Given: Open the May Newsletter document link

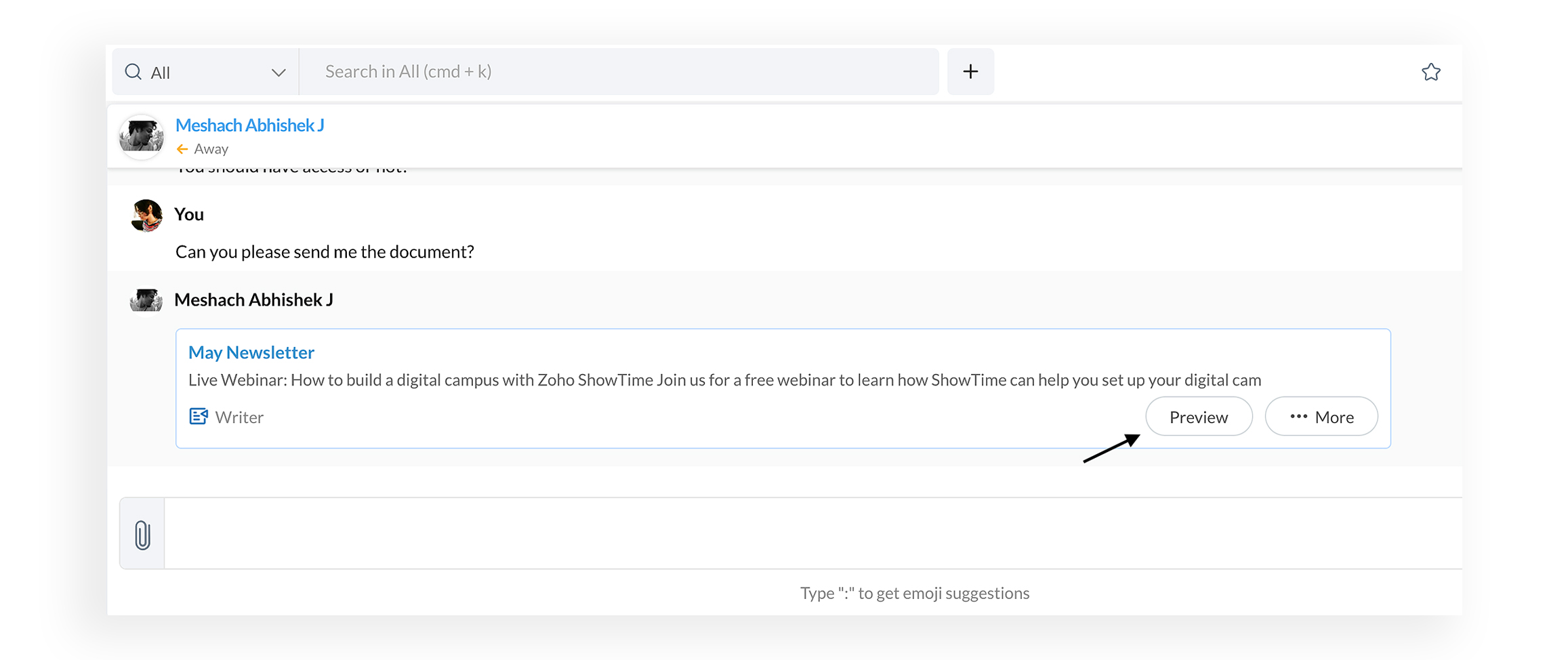Looking at the screenshot, I should [251, 352].
